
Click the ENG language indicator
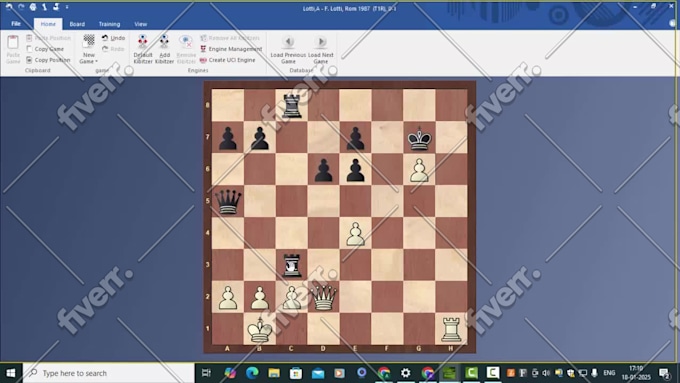point(609,373)
